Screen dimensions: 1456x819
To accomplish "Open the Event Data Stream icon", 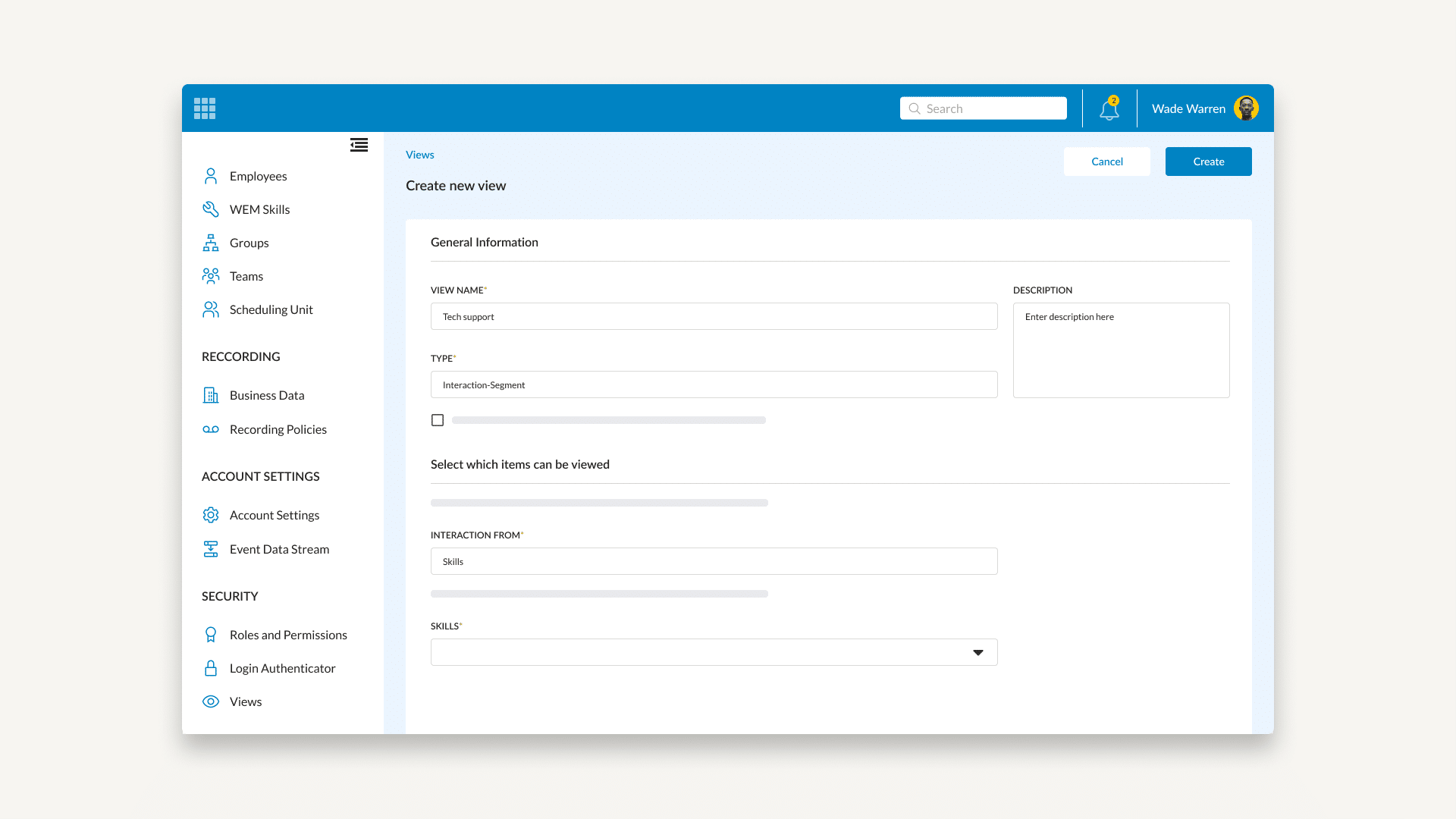I will point(211,549).
